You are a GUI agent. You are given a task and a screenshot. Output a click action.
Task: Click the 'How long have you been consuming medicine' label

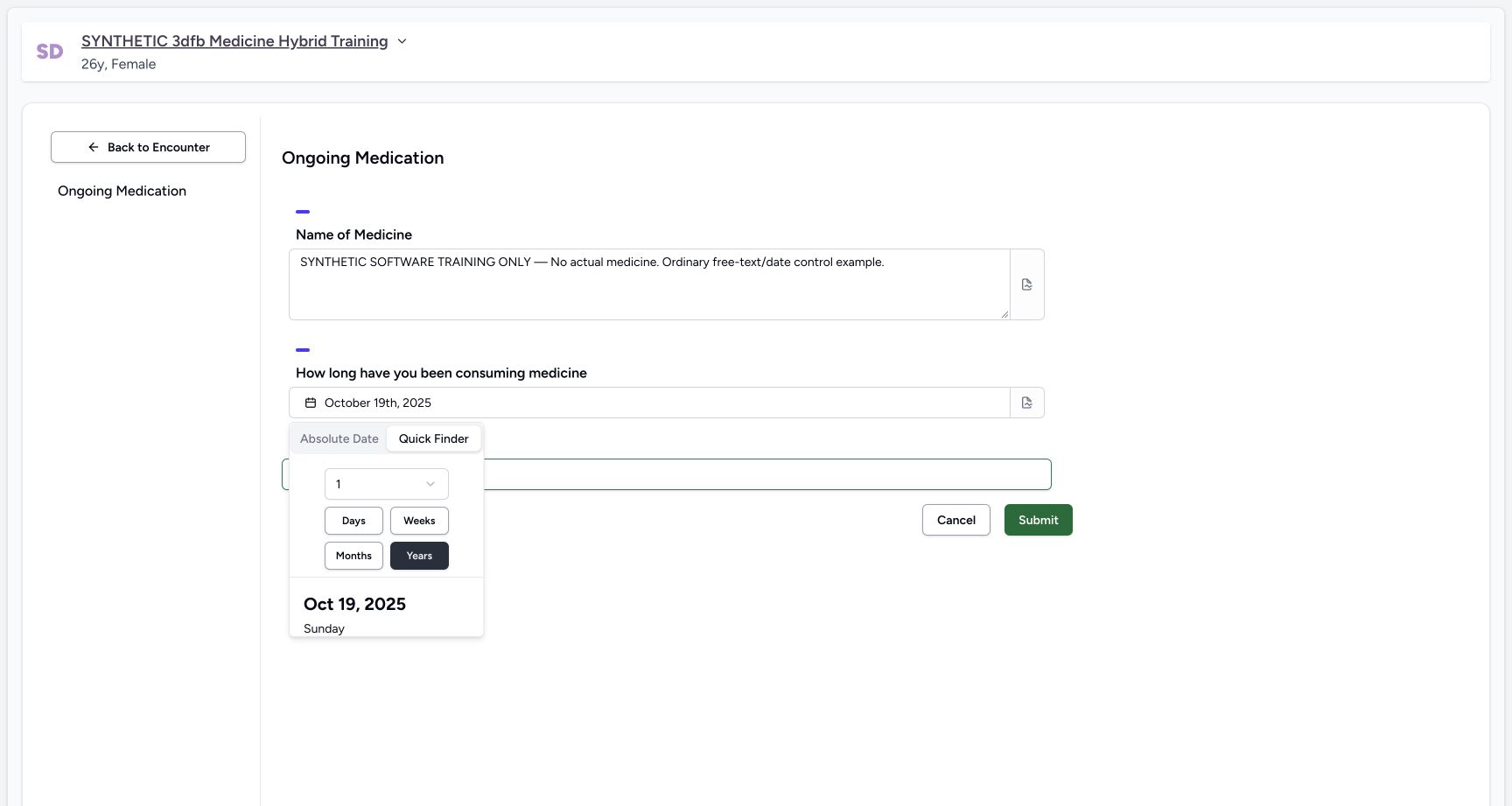click(x=441, y=373)
